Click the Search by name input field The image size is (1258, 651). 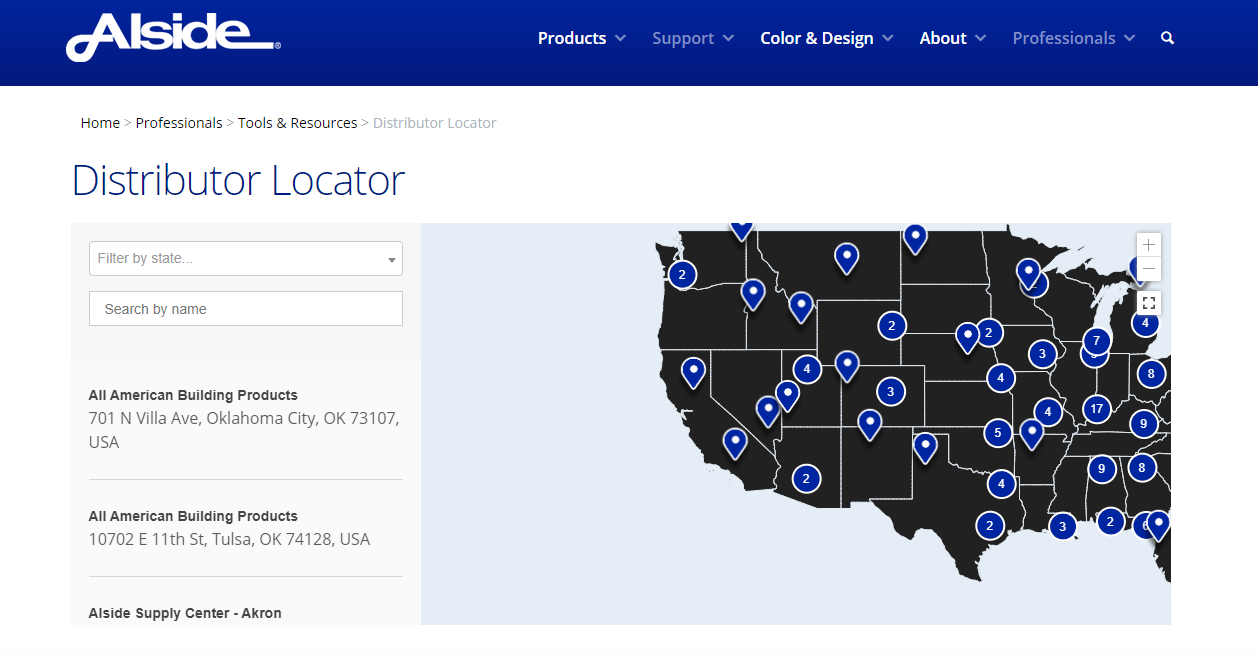point(245,308)
